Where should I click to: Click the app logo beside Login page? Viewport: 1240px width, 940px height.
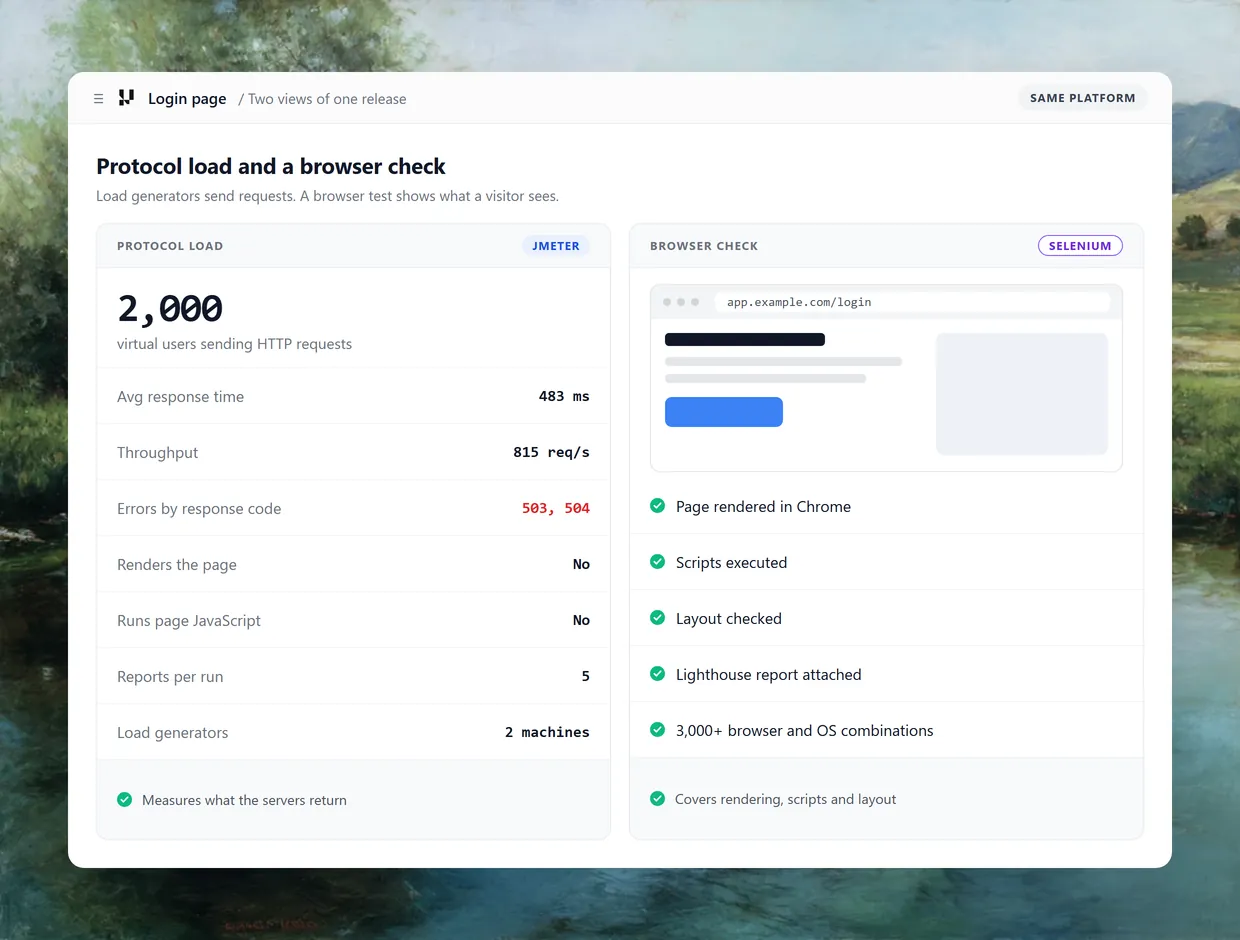click(126, 98)
